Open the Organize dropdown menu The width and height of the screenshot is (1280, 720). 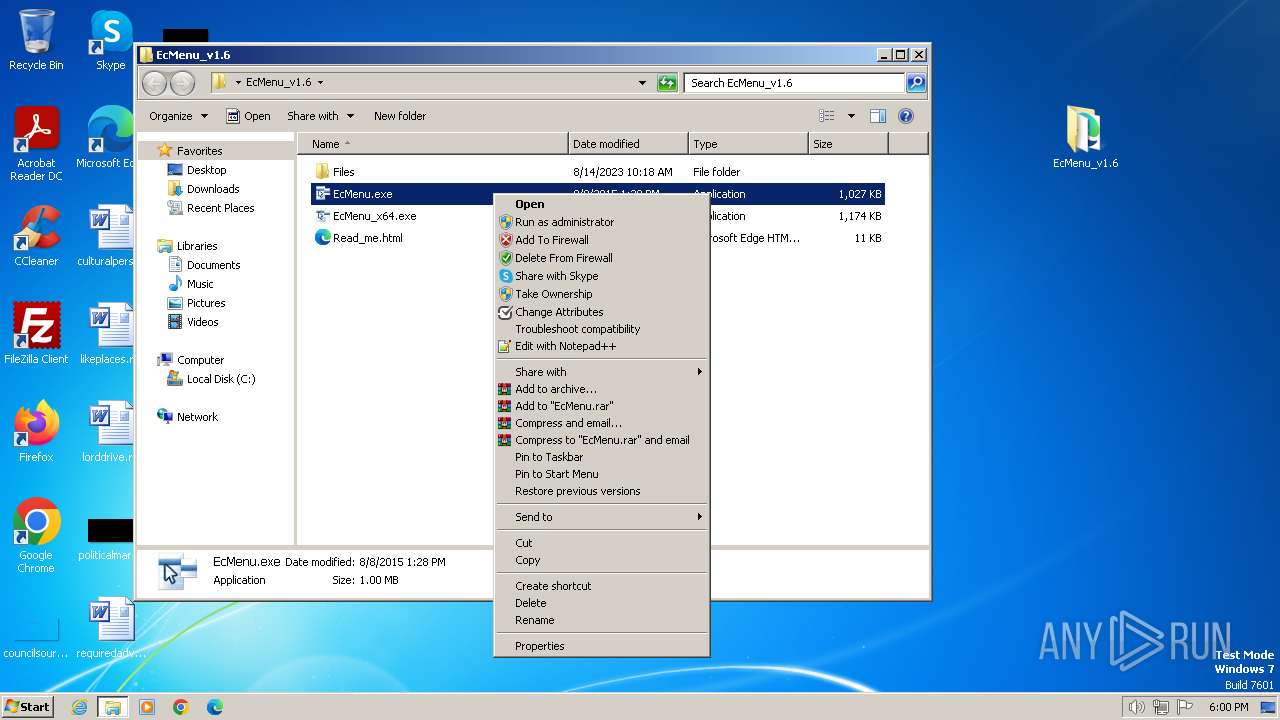tap(178, 116)
